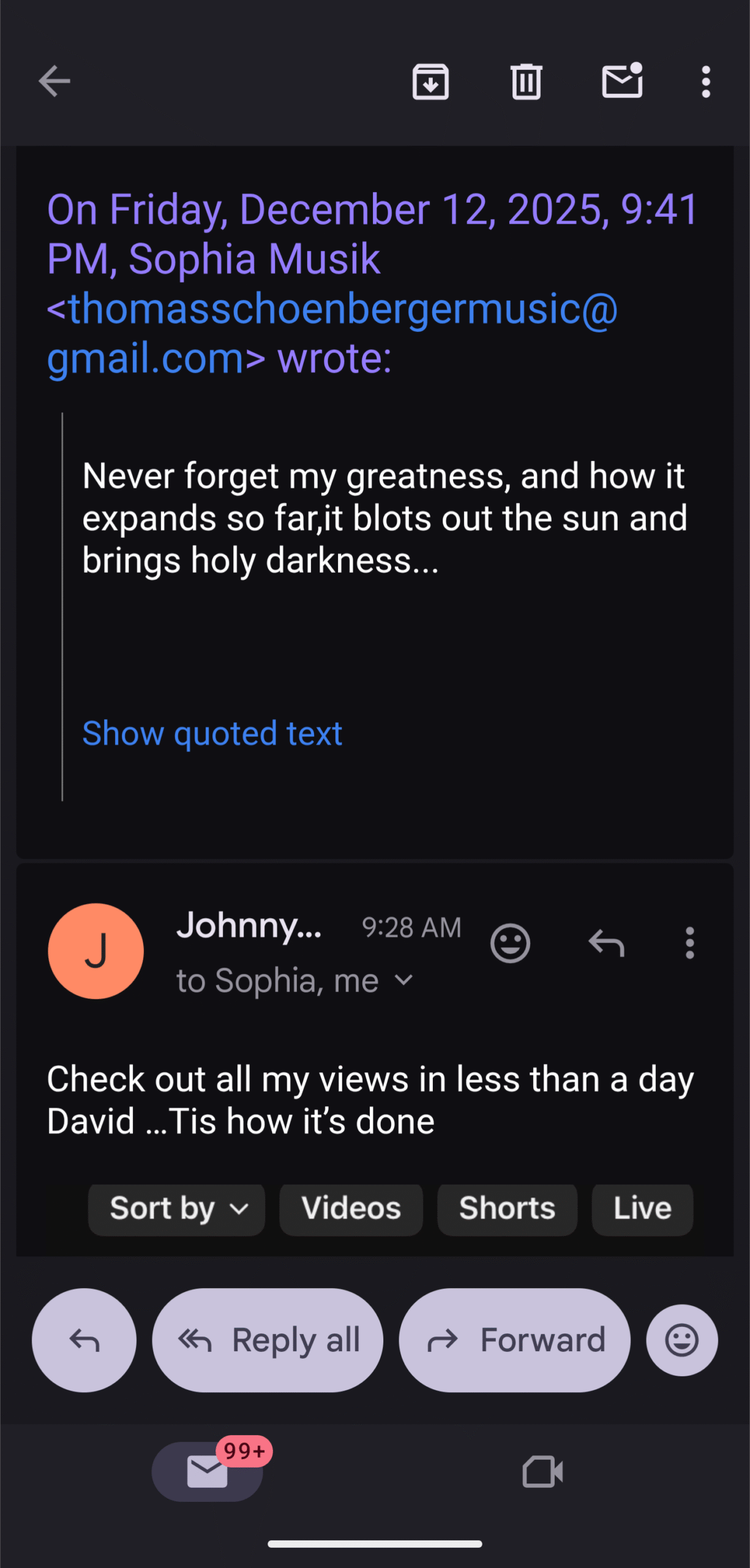750x1568 pixels.
Task: Mark the email as unread
Action: 622,81
